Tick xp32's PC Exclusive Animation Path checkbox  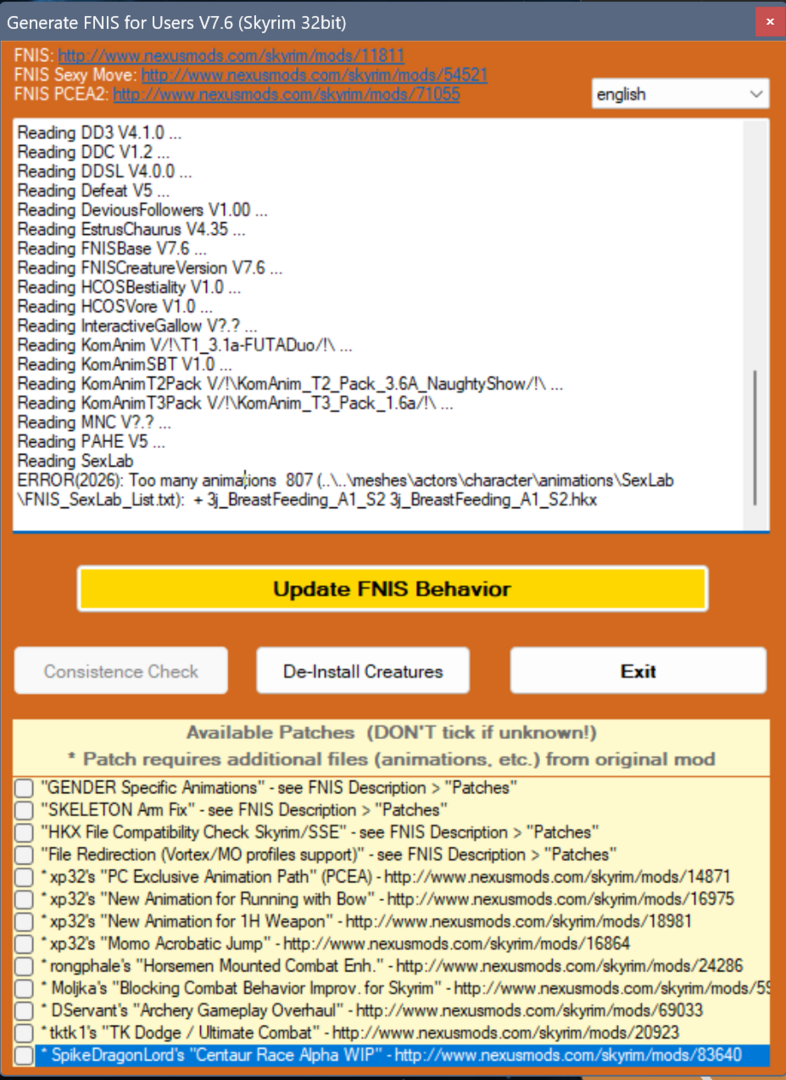click(24, 877)
